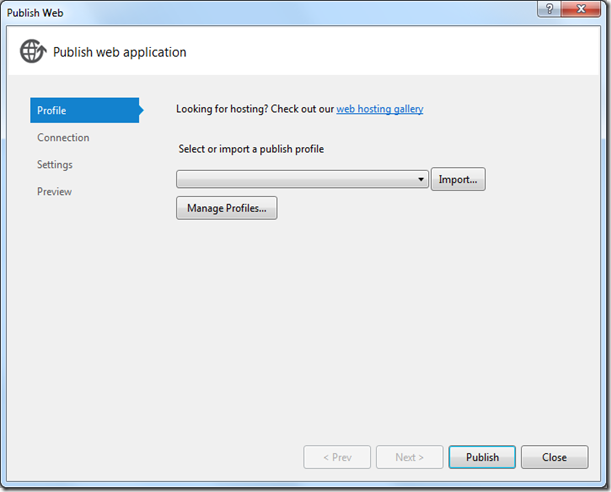Click the "Publish web application" heading
The height and width of the screenshot is (492, 611).
[x=119, y=52]
